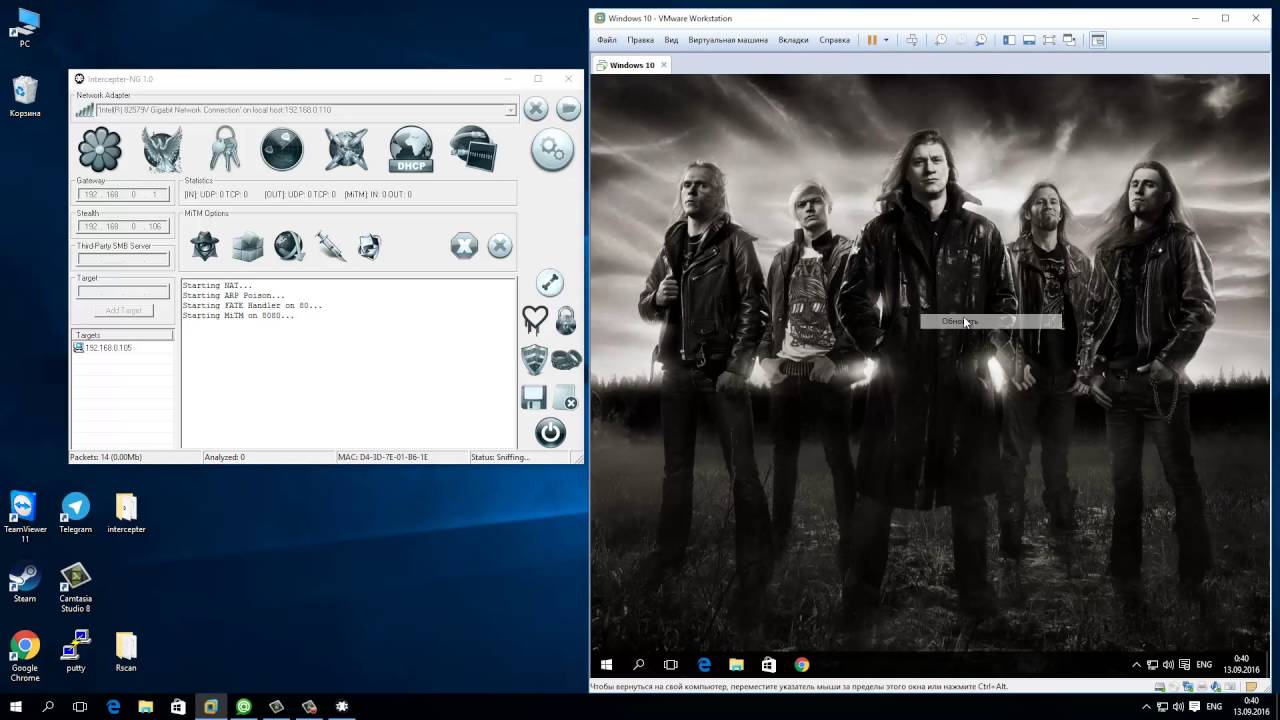Click the round X button beside network adapter
This screenshot has height=720, width=1280.
[x=536, y=108]
